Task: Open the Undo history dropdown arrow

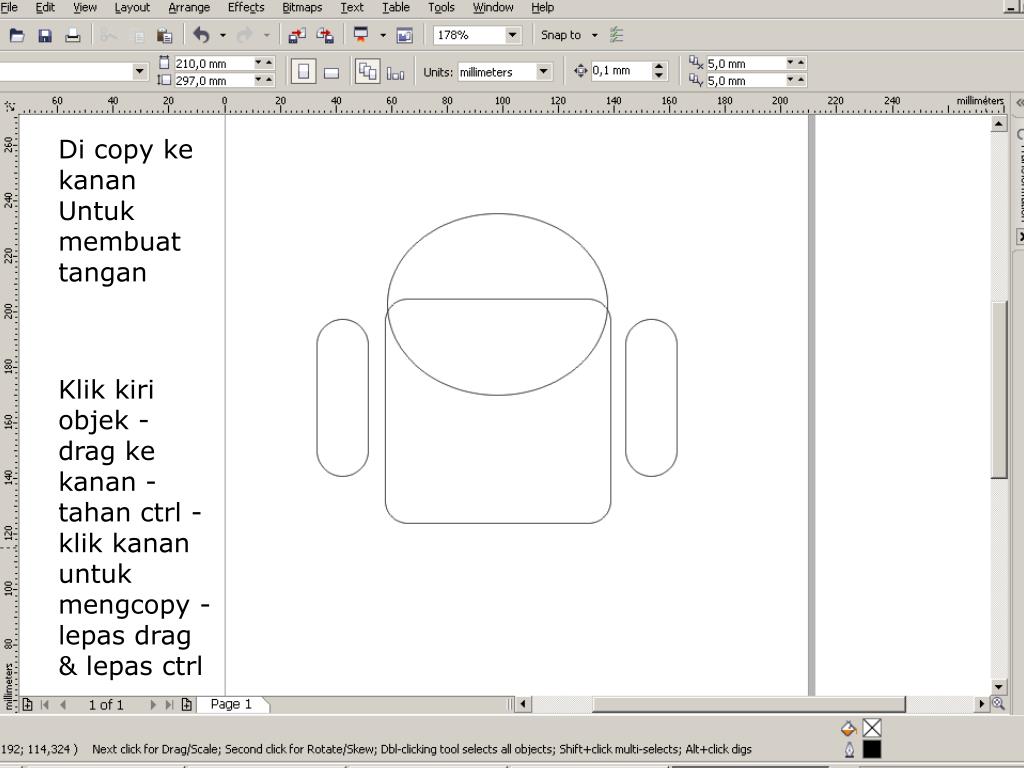Action: [x=223, y=35]
